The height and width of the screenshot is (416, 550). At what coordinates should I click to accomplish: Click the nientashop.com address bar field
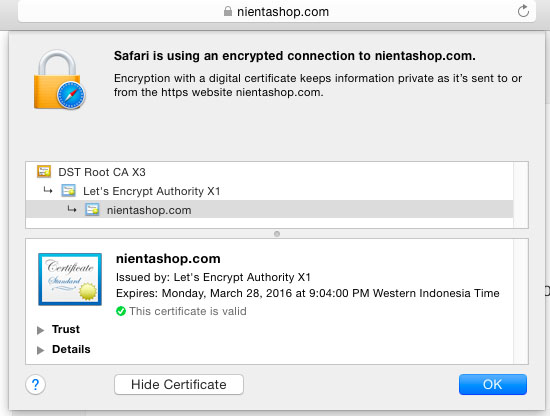point(276,11)
